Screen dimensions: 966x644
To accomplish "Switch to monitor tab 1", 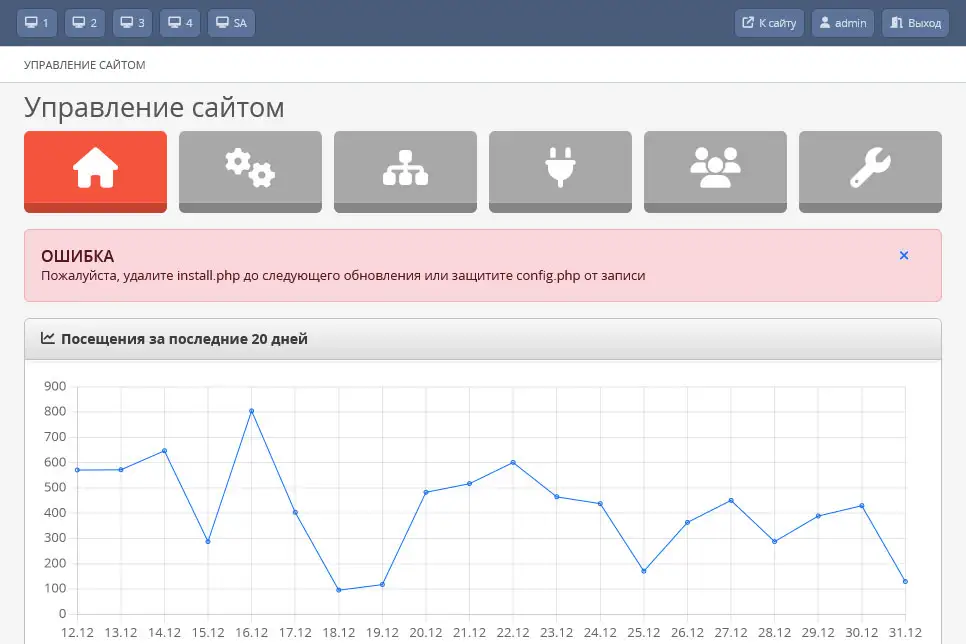I will coord(37,23).
